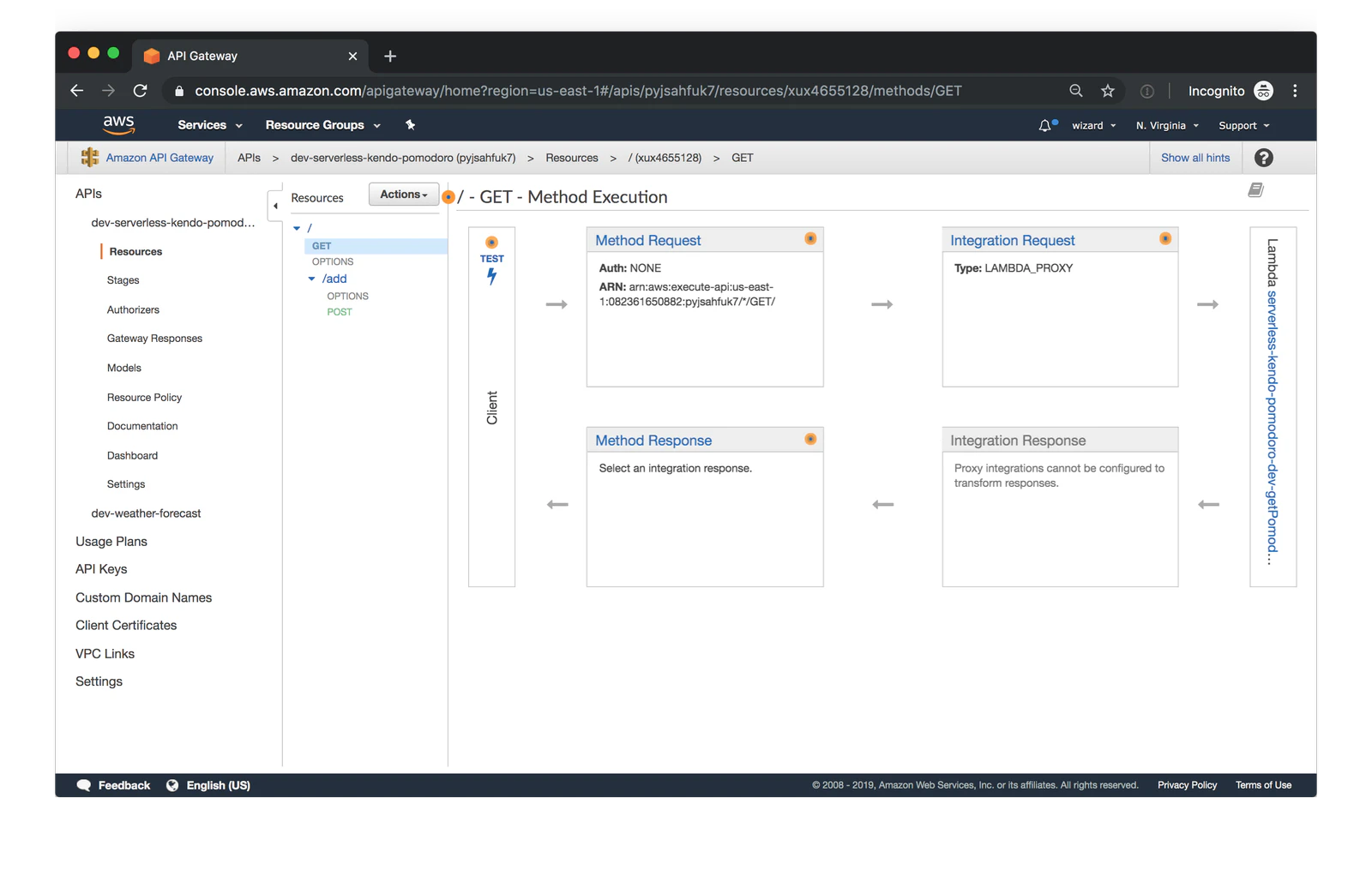Click the globe icon next to English (US)
This screenshot has height=876, width=1372.
point(171,784)
